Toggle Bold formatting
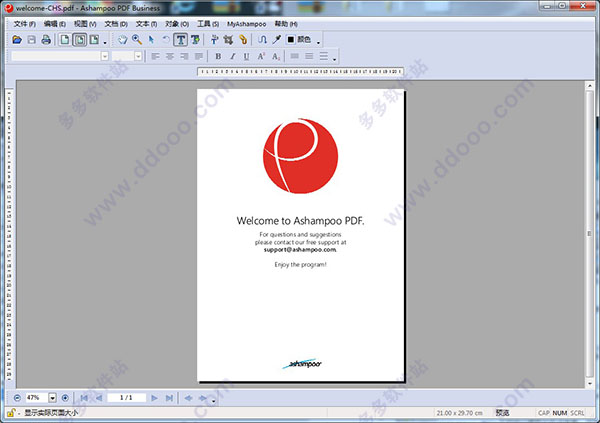The image size is (600, 423). [x=218, y=56]
